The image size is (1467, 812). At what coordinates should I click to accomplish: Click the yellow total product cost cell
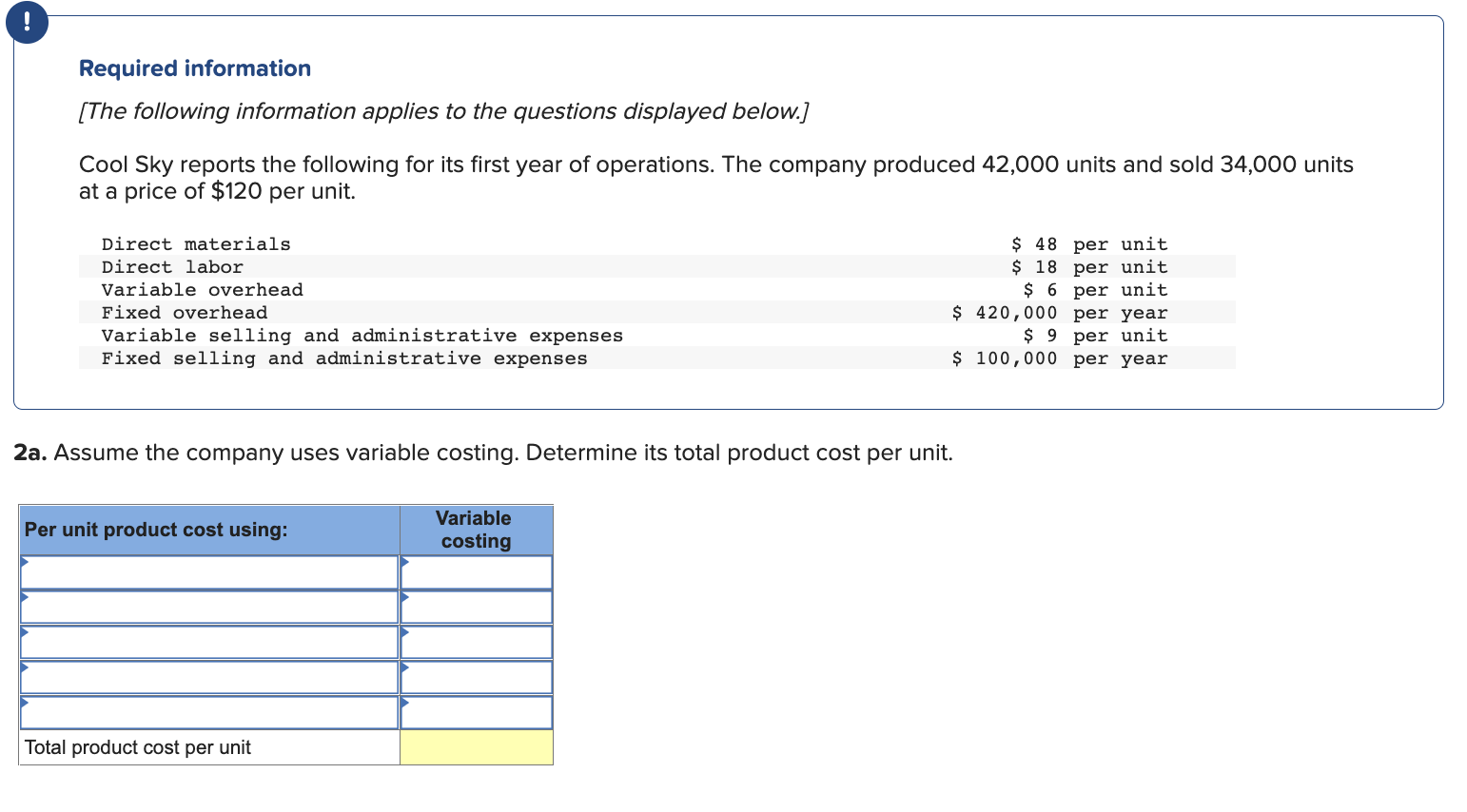(x=477, y=747)
